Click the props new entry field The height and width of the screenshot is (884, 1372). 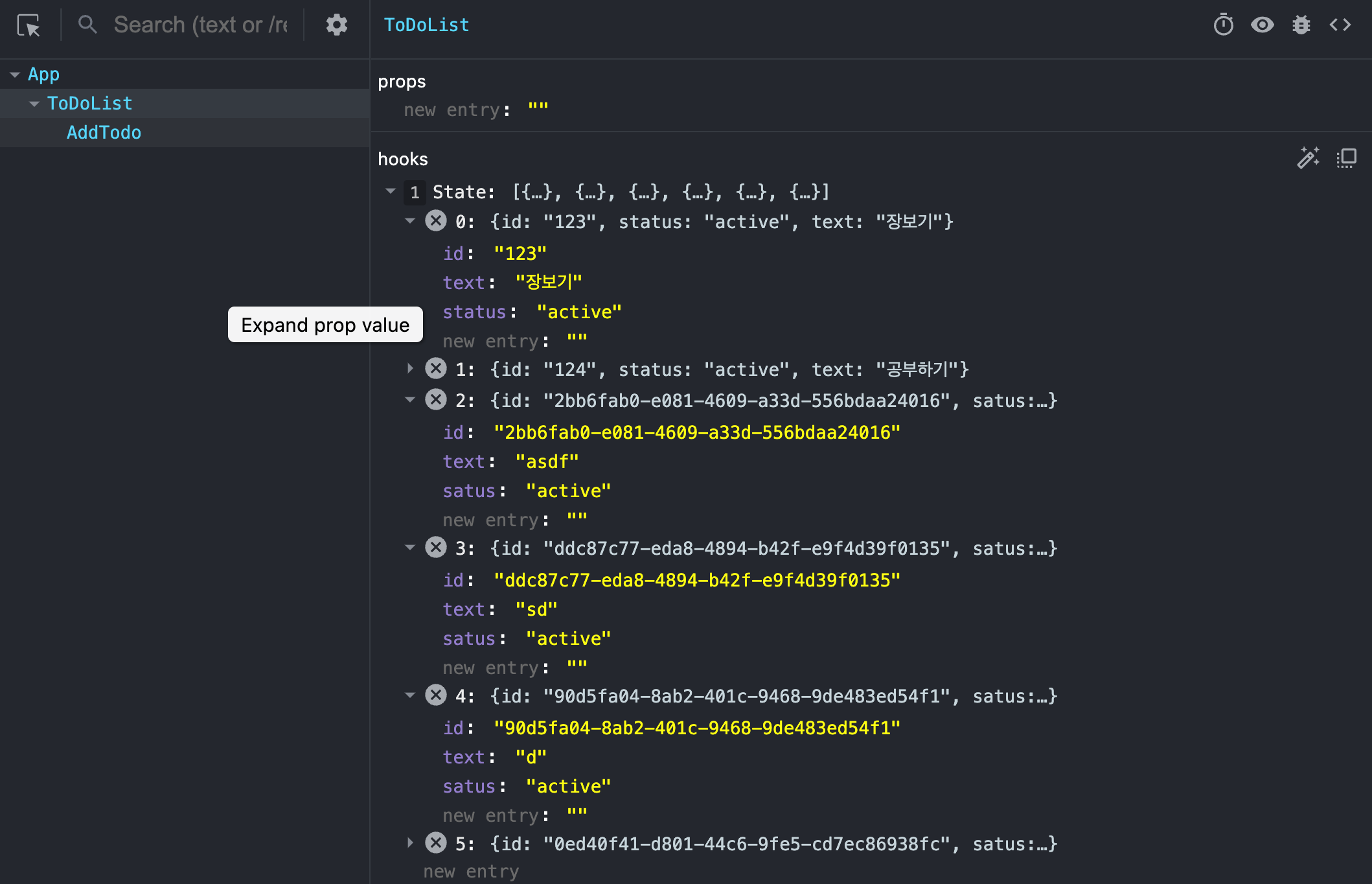click(452, 110)
